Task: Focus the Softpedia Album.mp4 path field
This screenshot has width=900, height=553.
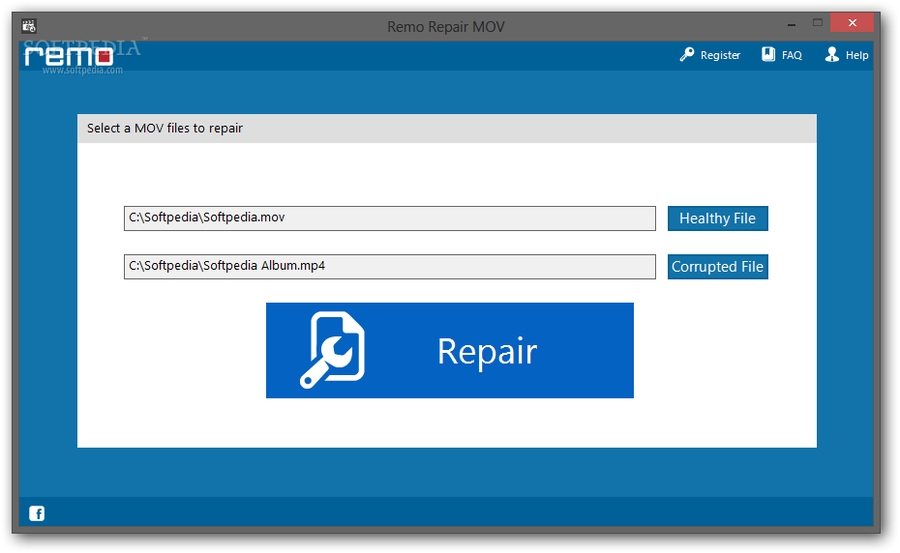Action: tap(390, 266)
